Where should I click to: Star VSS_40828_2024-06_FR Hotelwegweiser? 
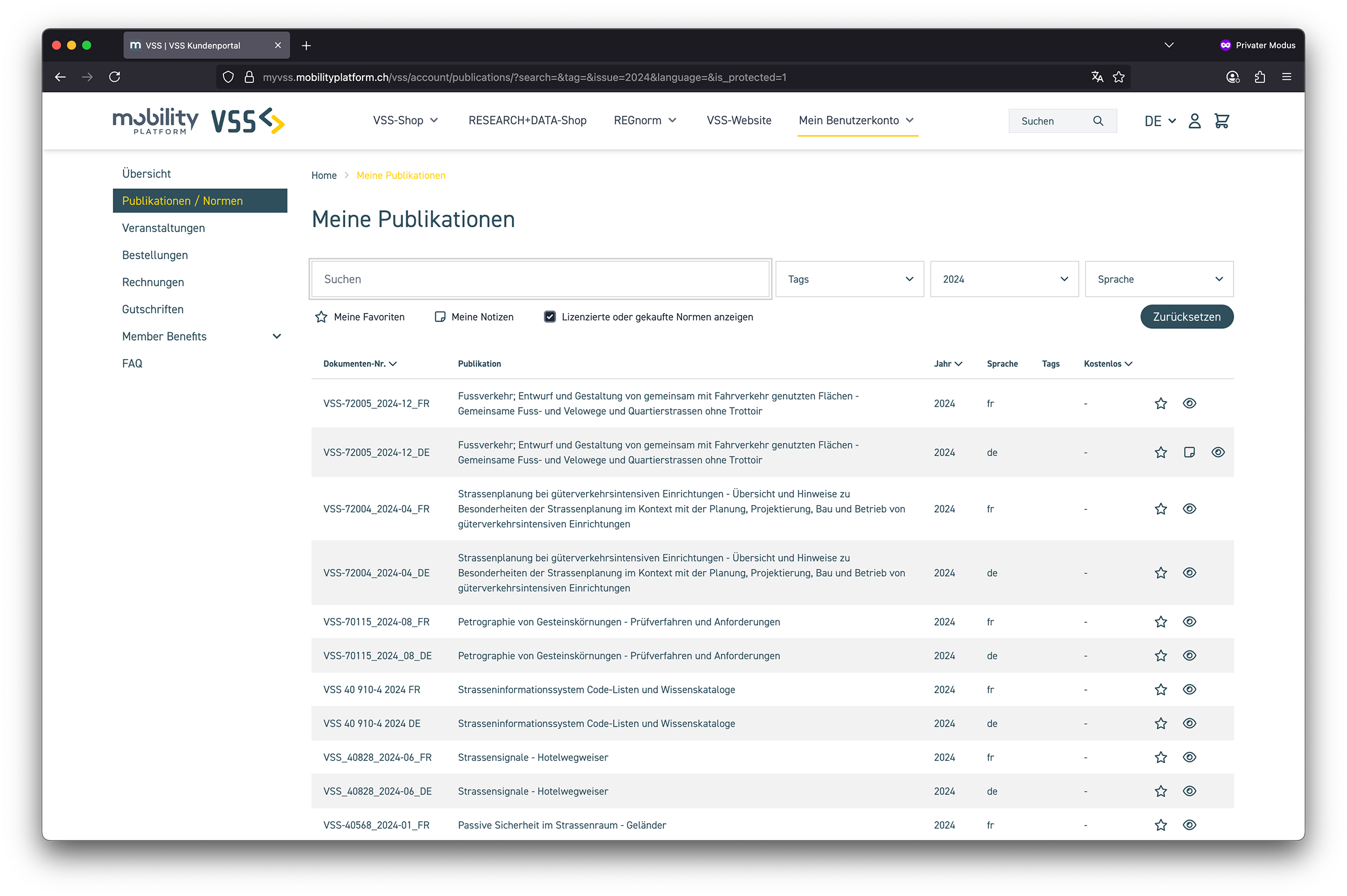pyautogui.click(x=1160, y=757)
